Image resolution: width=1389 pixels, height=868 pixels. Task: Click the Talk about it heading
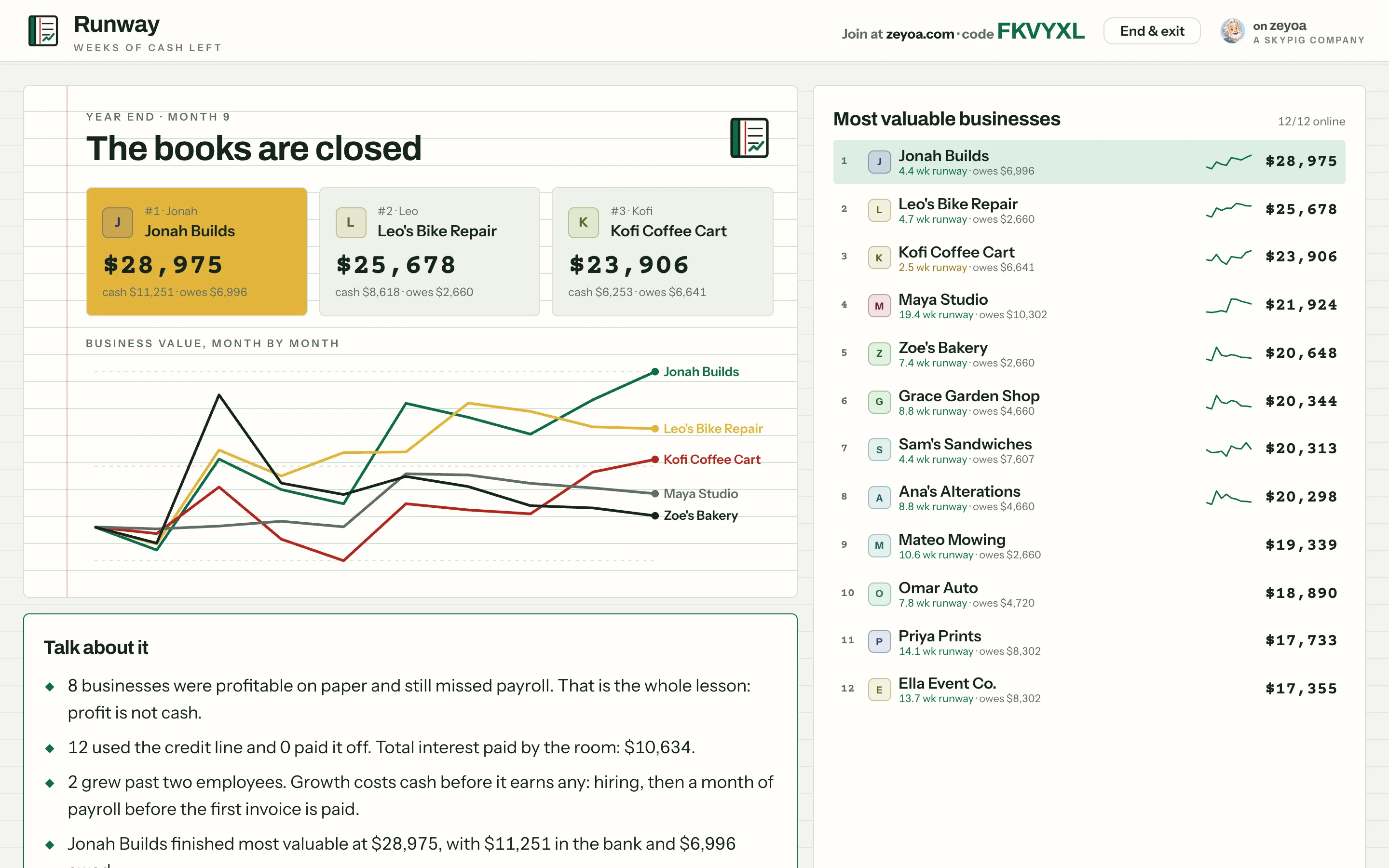click(x=96, y=648)
